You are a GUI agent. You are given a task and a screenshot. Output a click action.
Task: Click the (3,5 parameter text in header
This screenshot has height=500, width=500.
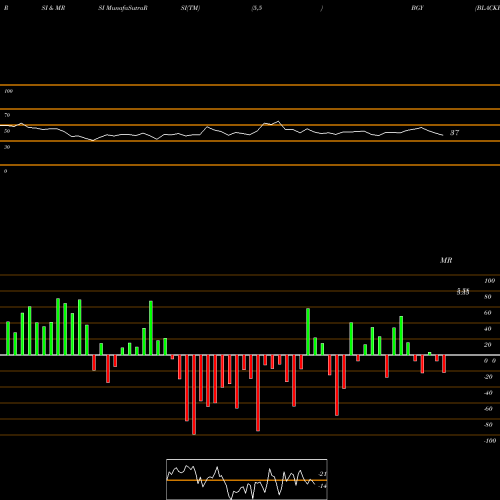(257, 8)
